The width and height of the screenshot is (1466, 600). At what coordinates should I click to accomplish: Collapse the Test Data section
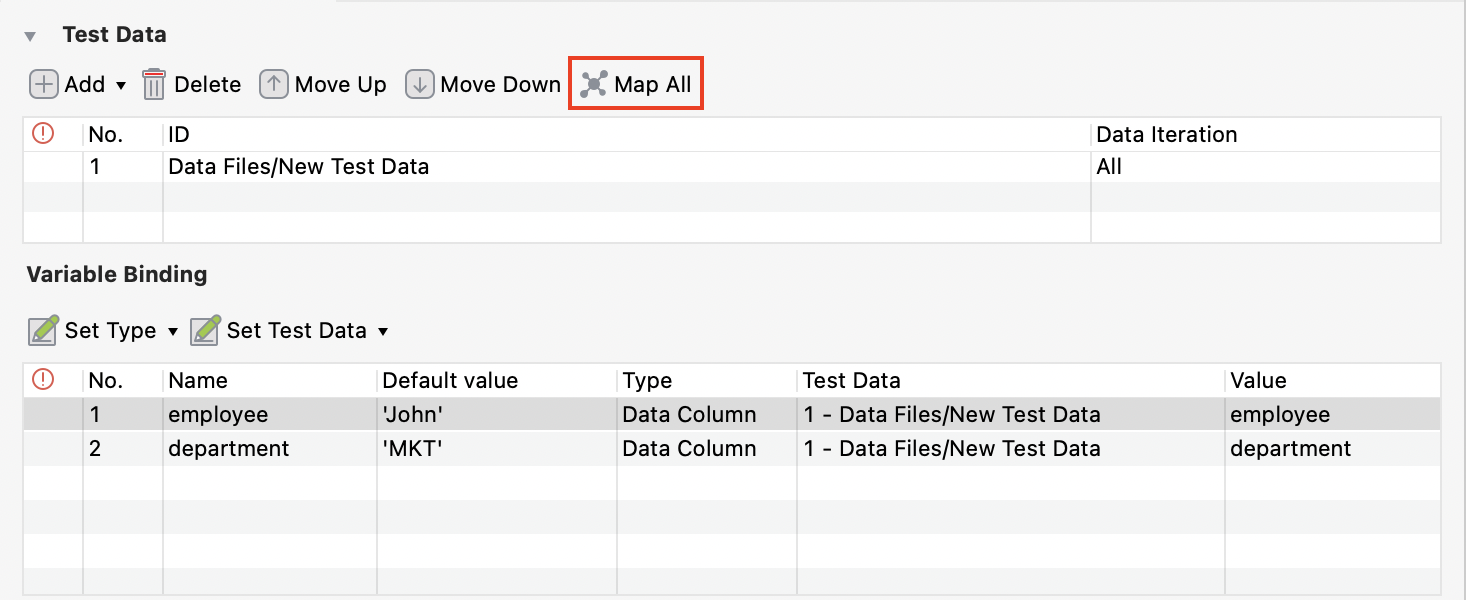(x=31, y=33)
